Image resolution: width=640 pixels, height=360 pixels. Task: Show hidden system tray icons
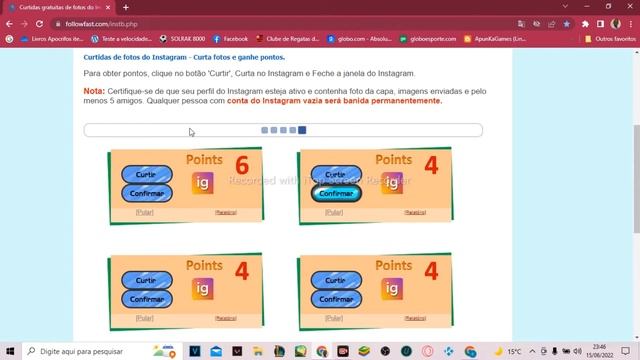[532, 351]
